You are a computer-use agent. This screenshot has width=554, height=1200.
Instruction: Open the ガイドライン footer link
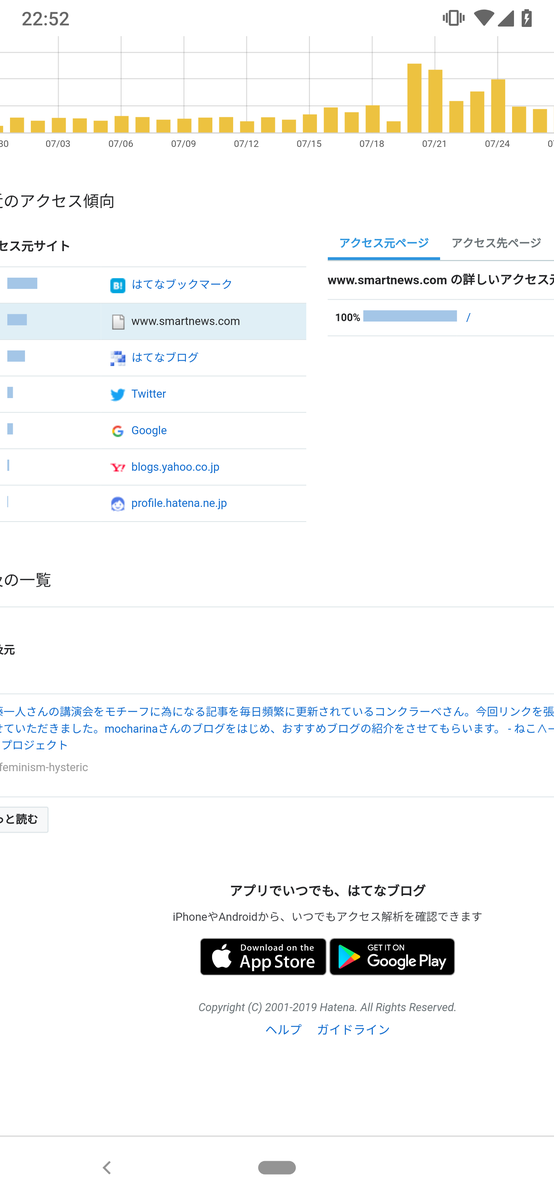[353, 1030]
